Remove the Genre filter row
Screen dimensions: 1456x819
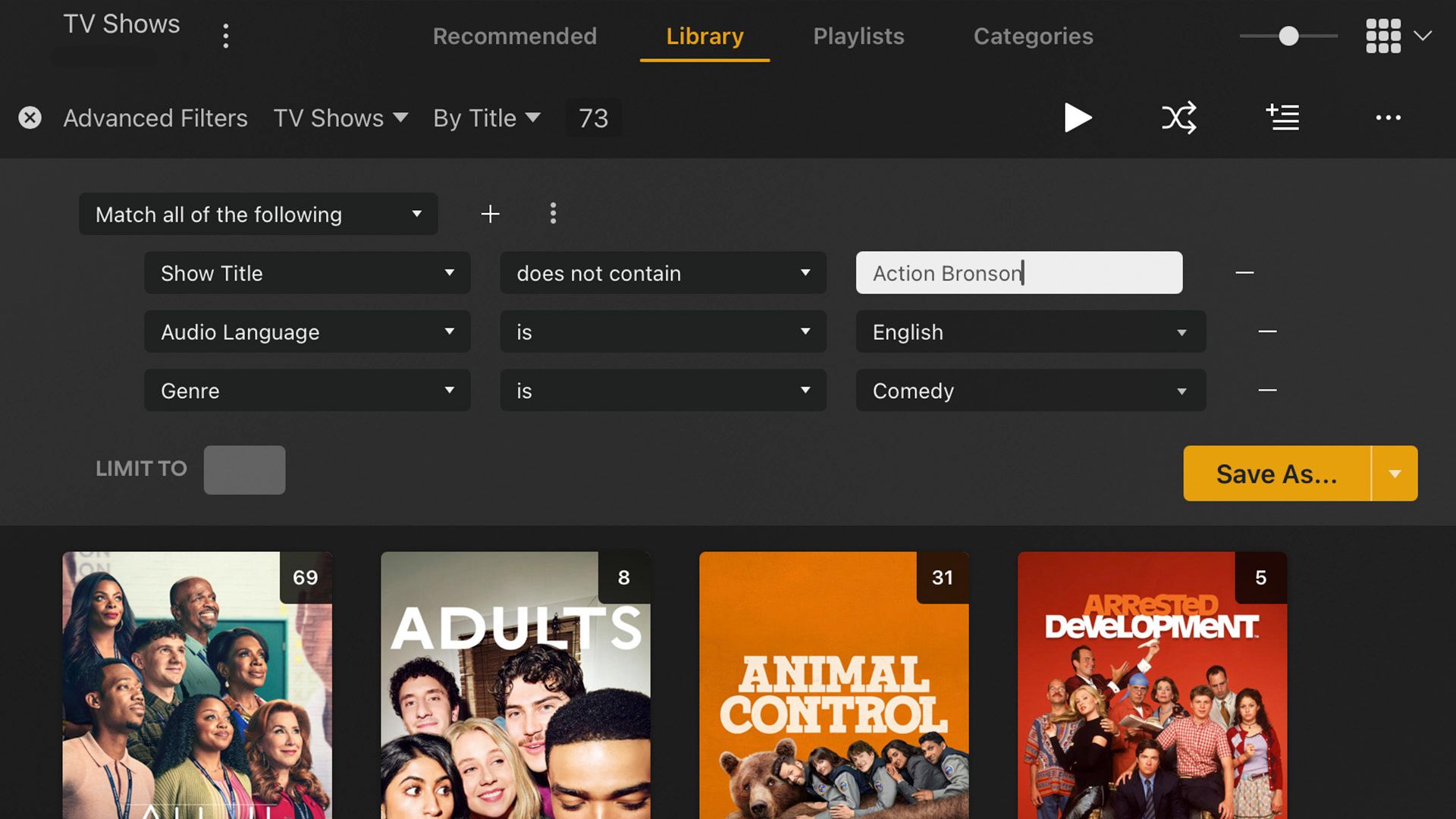pos(1267,391)
